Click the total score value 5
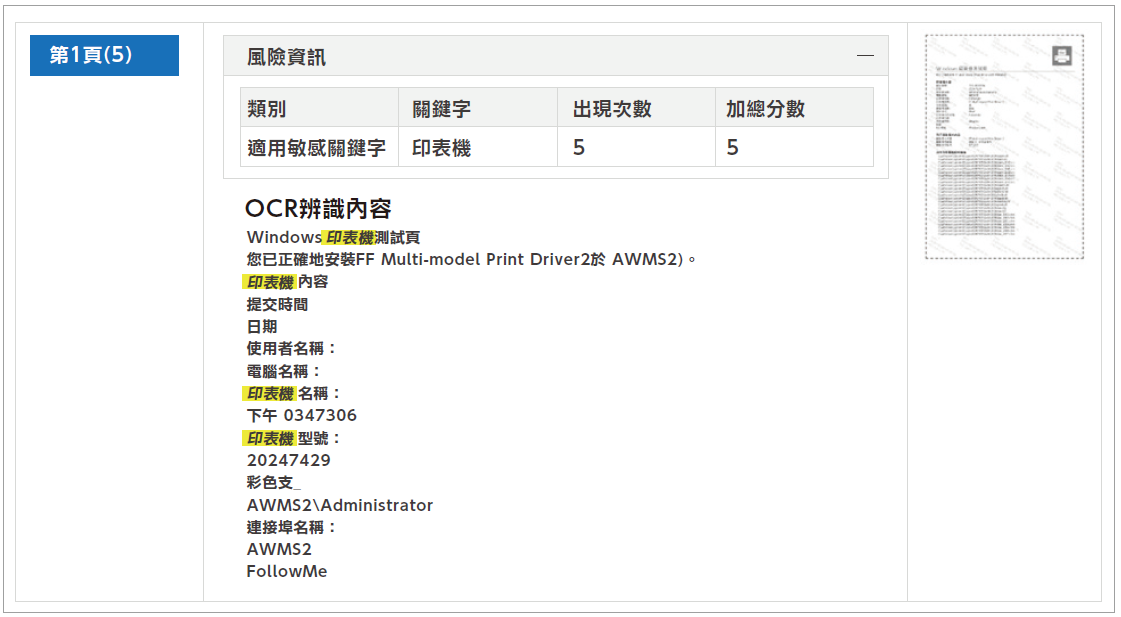Viewport: 1121px width, 617px height. coord(732,148)
